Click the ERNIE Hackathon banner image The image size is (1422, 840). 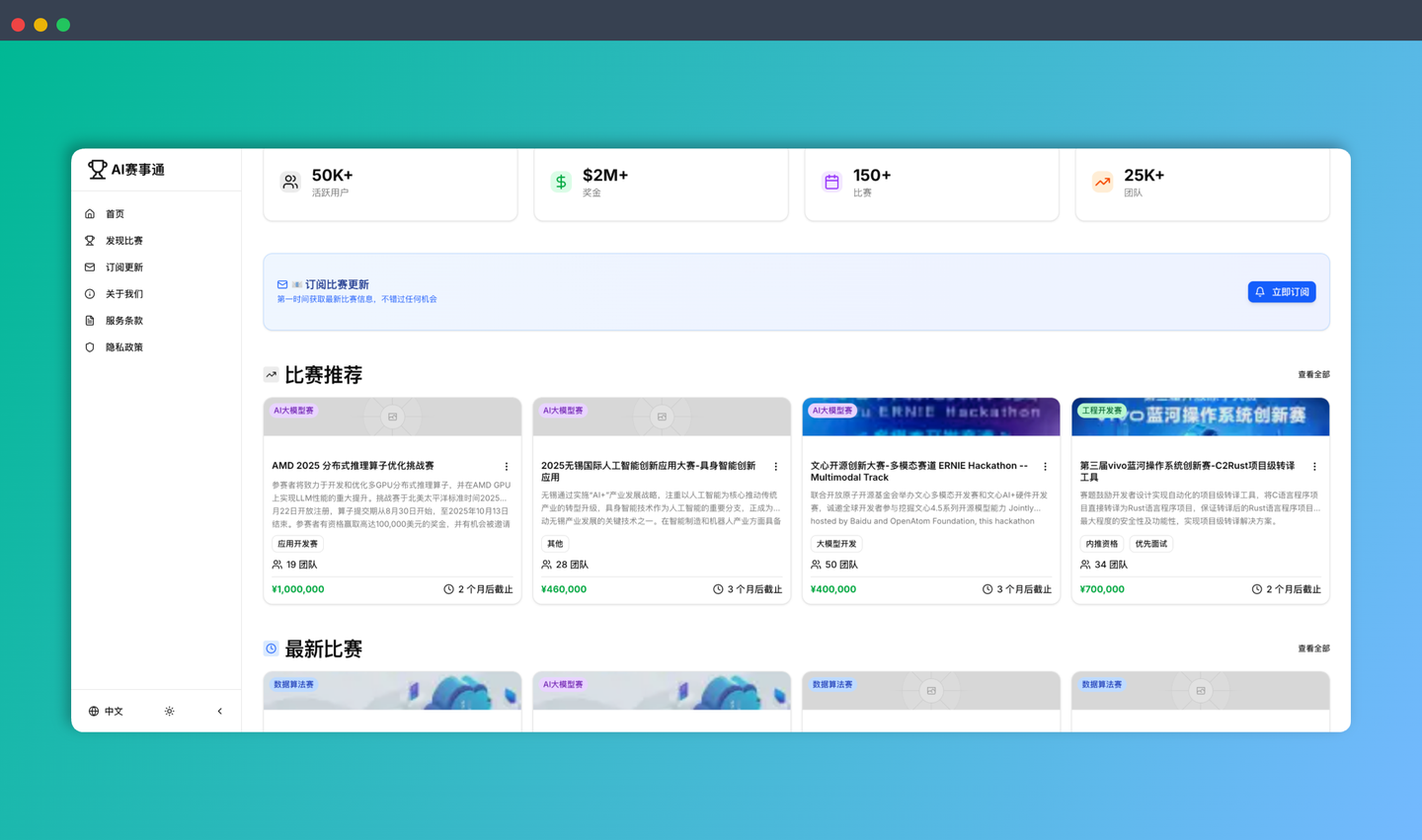click(x=930, y=416)
